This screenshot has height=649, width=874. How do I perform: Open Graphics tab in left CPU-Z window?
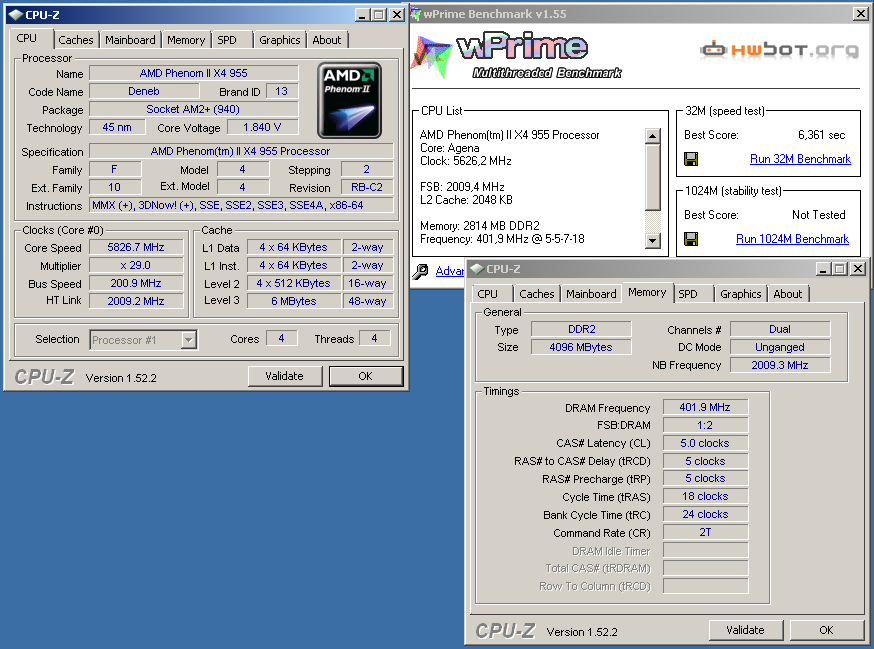point(279,40)
